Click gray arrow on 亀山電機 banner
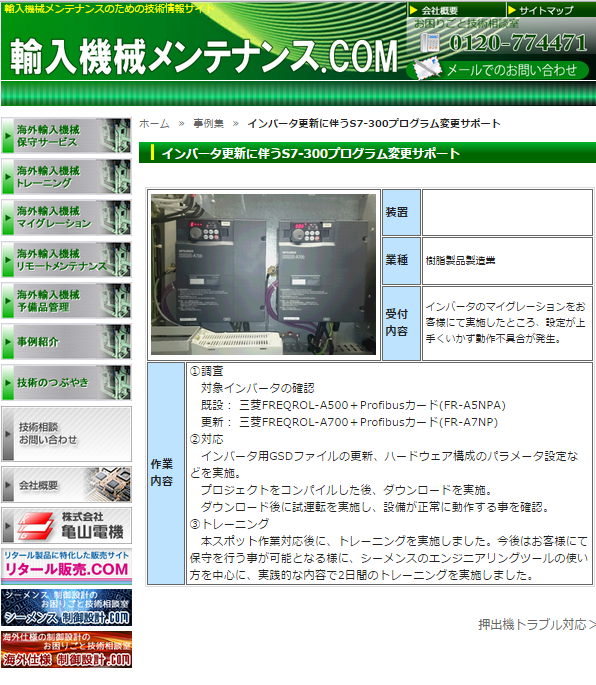The width and height of the screenshot is (596, 685). click(x=8, y=526)
